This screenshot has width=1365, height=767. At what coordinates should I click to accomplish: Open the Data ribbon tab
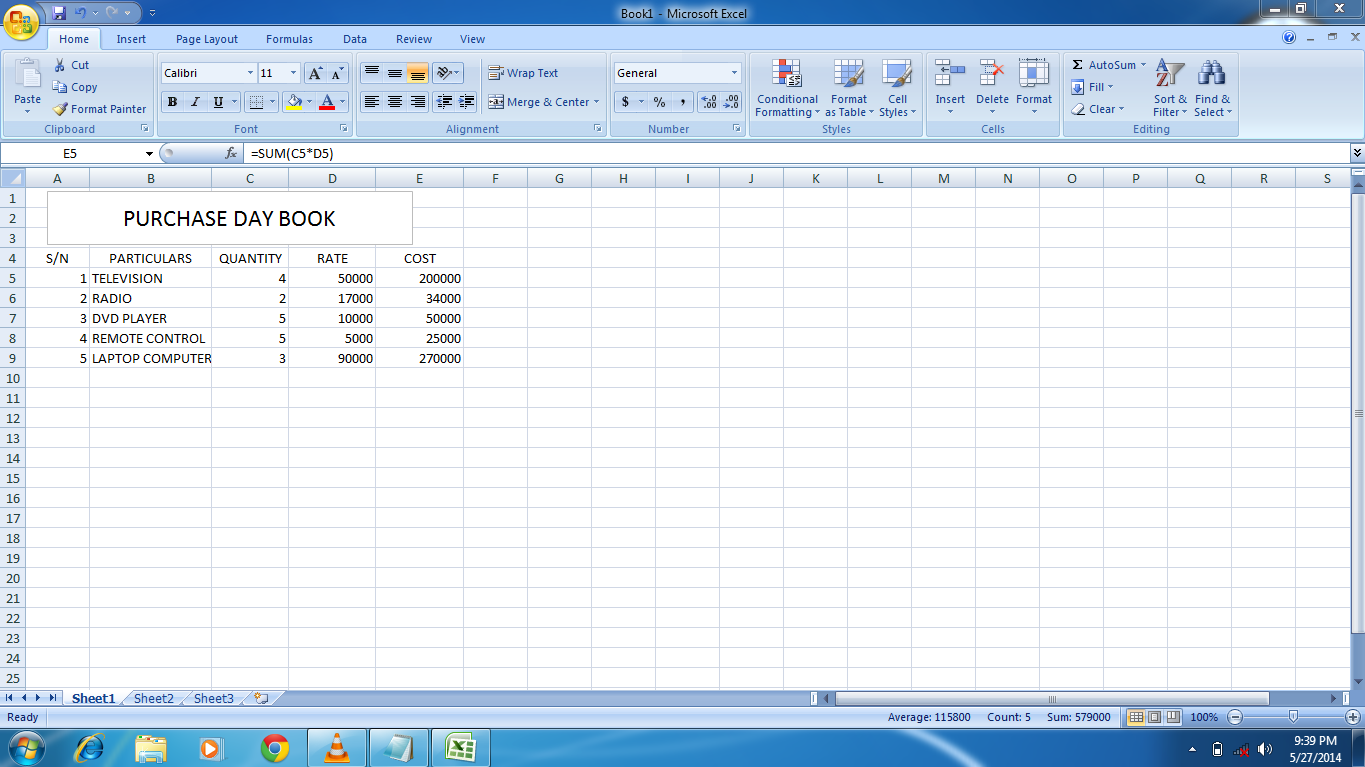pos(355,39)
